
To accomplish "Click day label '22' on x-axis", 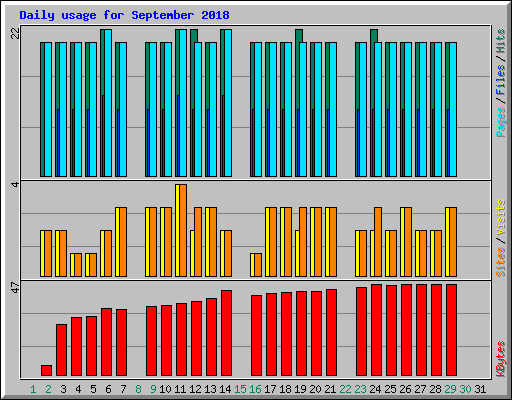I will pyautogui.click(x=345, y=389).
